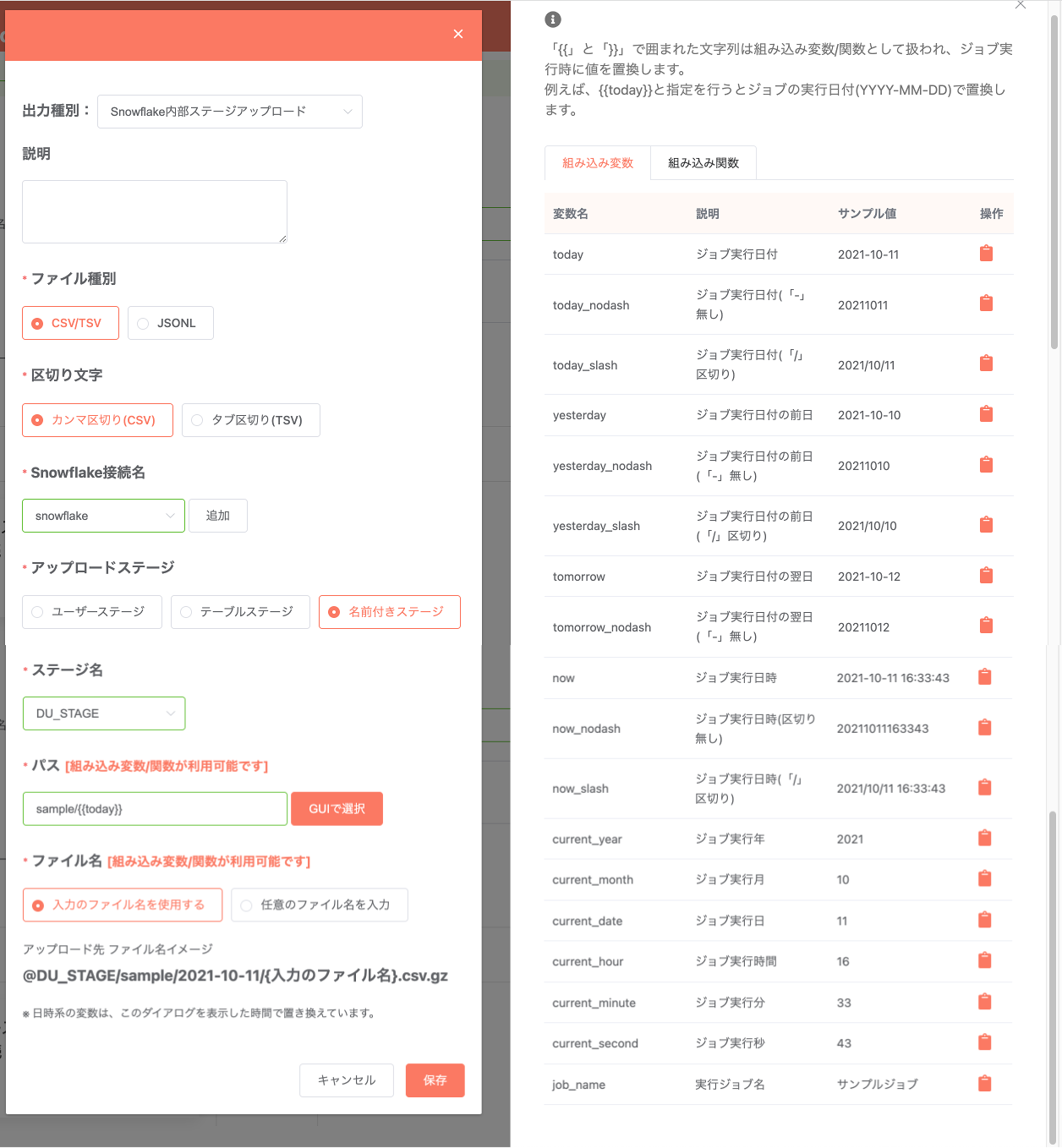Click the info icon above the description
Viewport: 1062px width, 1148px height.
coord(553,19)
